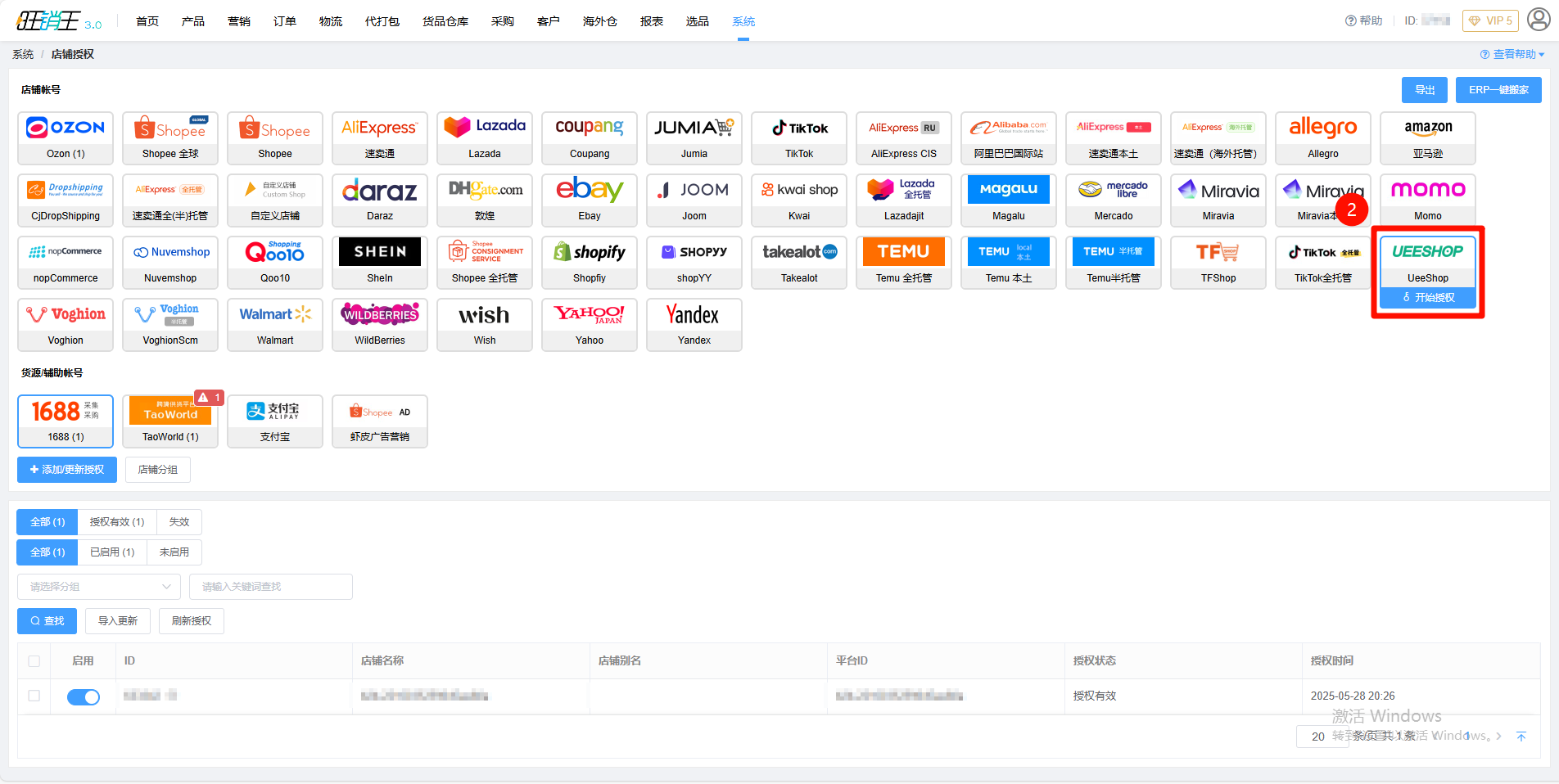
Task: Select the Coupang platform card
Action: tap(590, 138)
